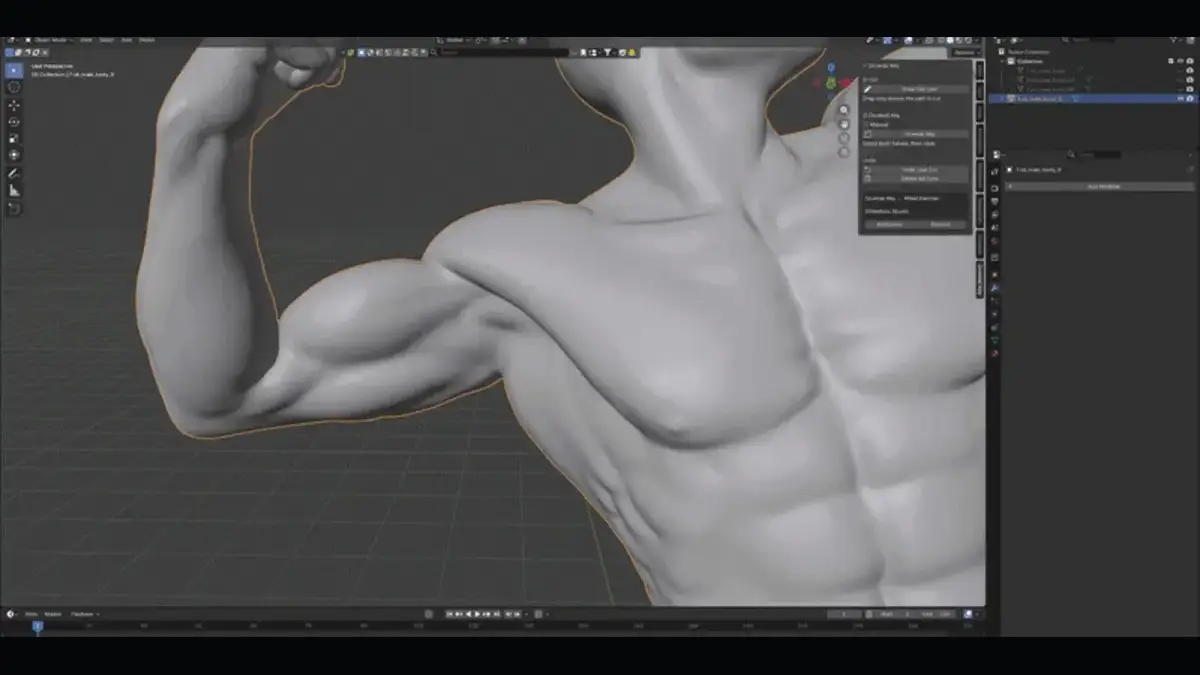
Task: Open the Properties editor type dropdown
Action: coord(998,154)
